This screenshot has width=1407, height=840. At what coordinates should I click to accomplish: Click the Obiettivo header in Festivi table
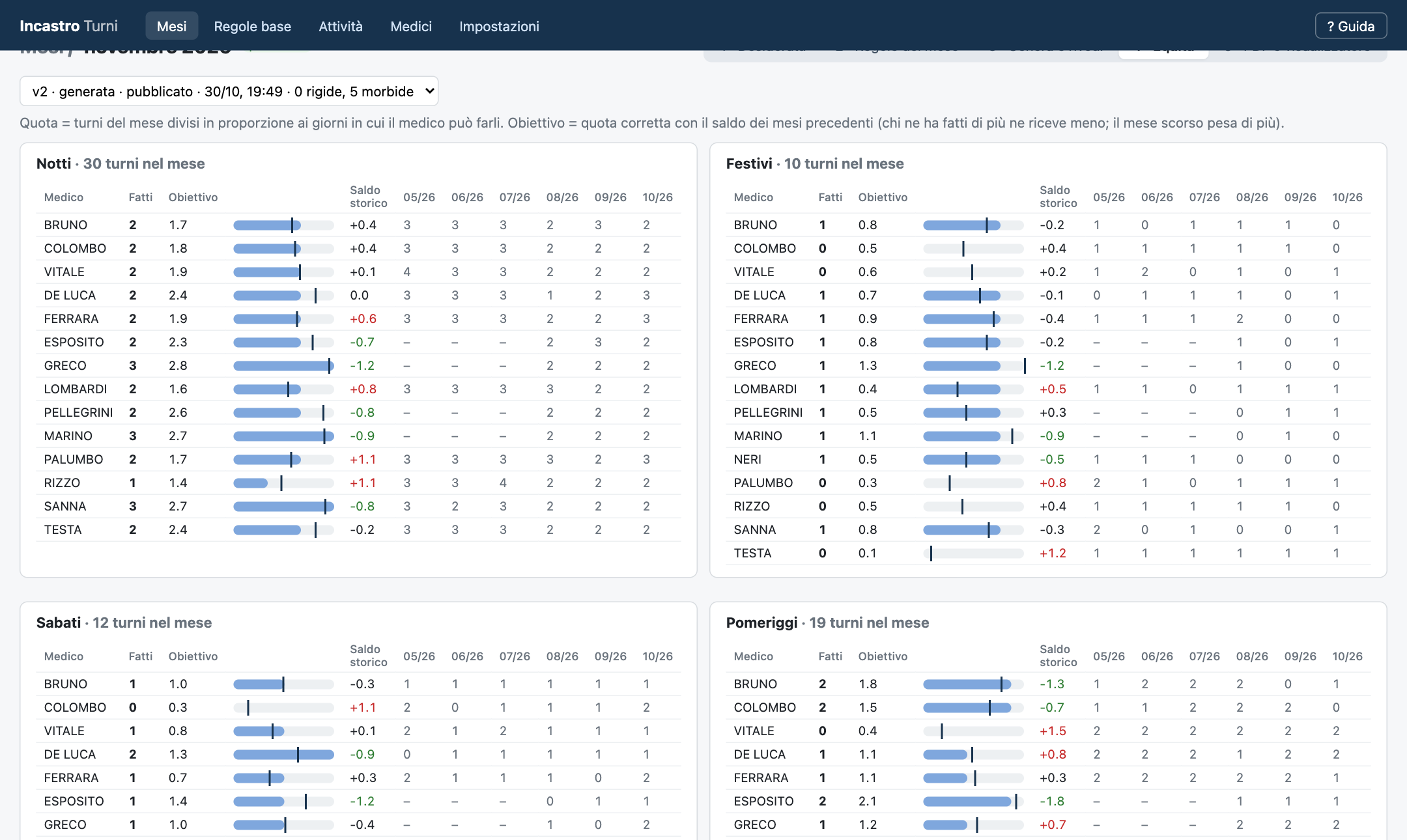click(x=883, y=197)
